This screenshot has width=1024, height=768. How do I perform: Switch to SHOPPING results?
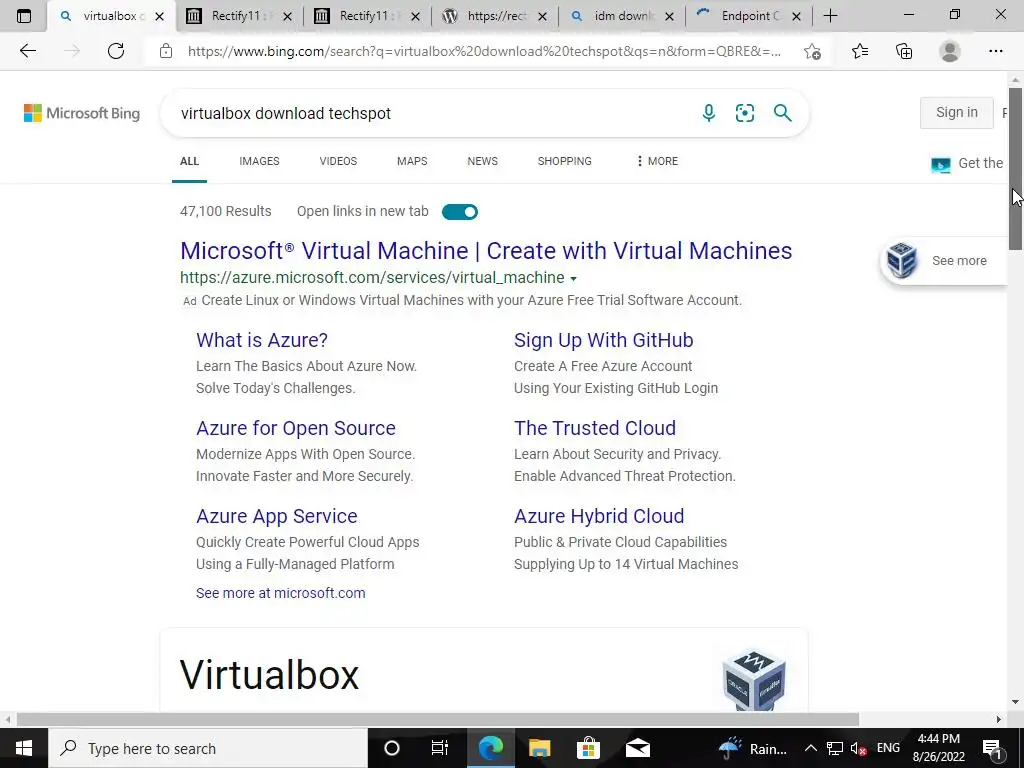click(565, 161)
